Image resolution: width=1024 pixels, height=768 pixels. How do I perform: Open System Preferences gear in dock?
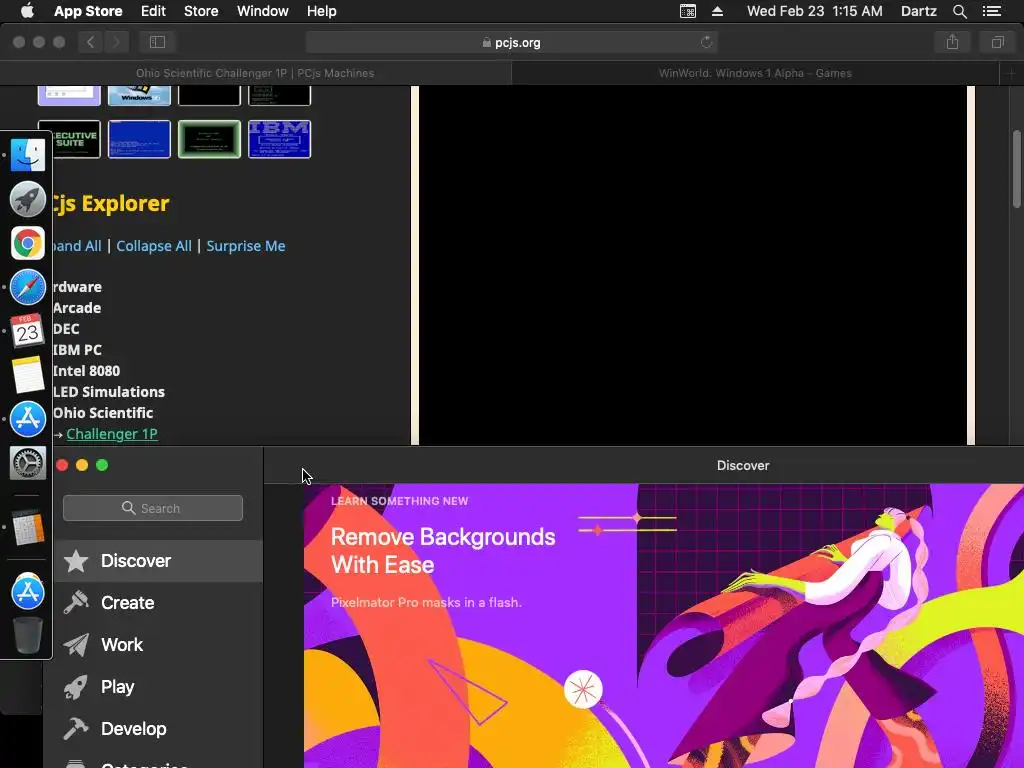tap(27, 463)
